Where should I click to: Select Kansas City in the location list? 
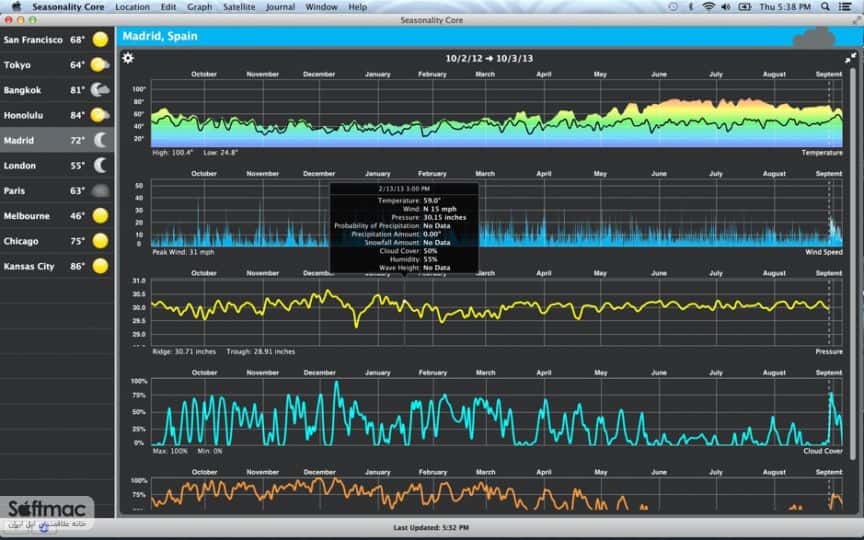57,266
